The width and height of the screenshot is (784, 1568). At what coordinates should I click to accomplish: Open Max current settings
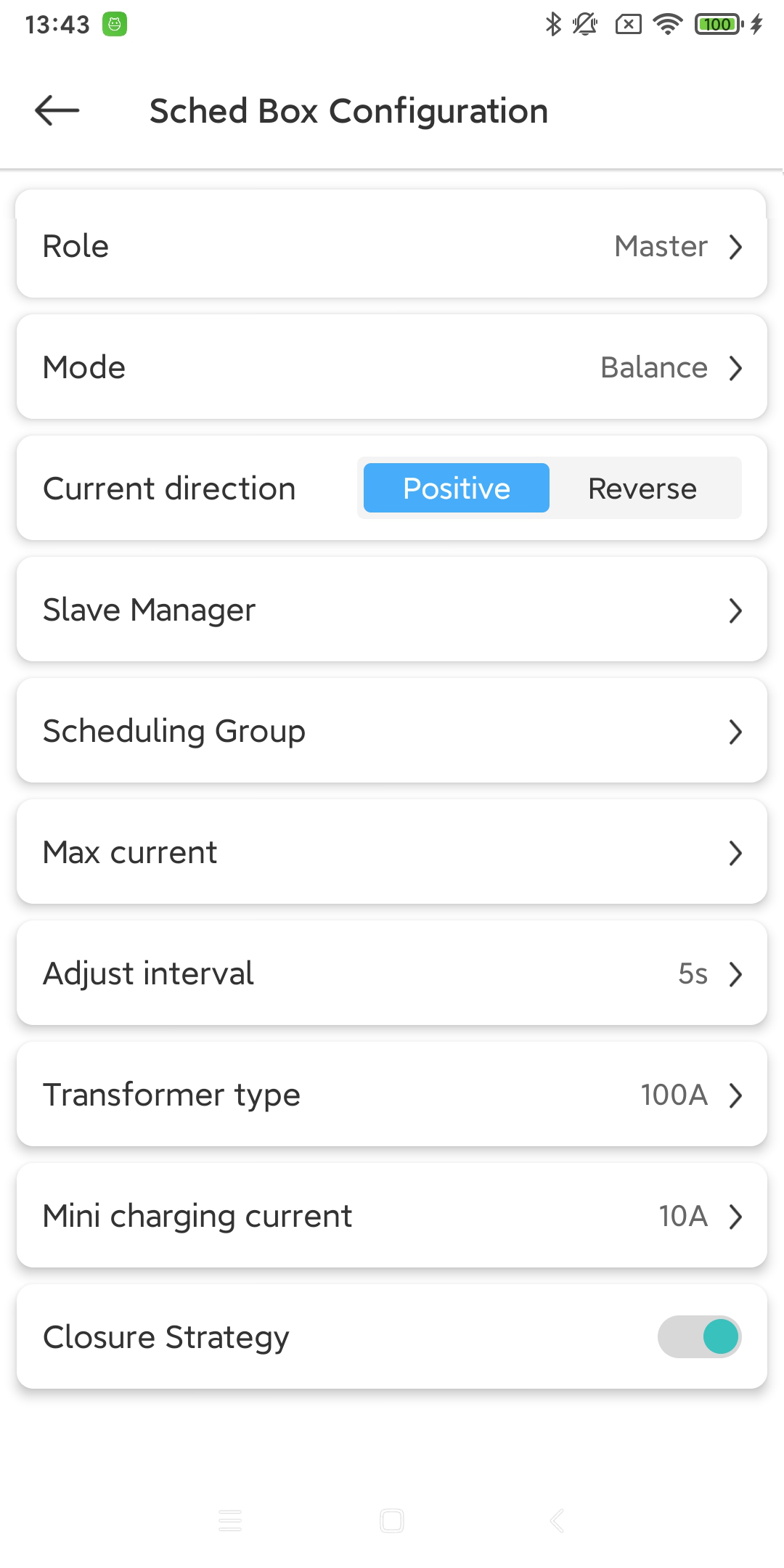tap(392, 852)
